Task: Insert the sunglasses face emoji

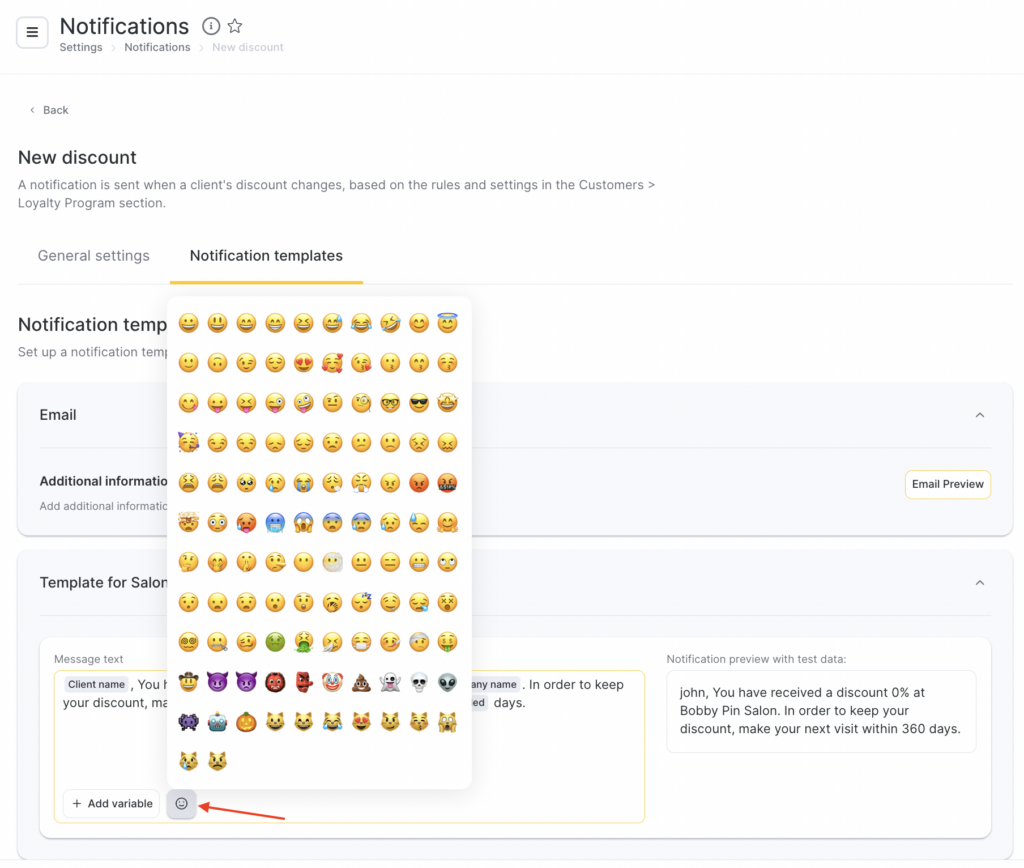Action: [x=419, y=403]
